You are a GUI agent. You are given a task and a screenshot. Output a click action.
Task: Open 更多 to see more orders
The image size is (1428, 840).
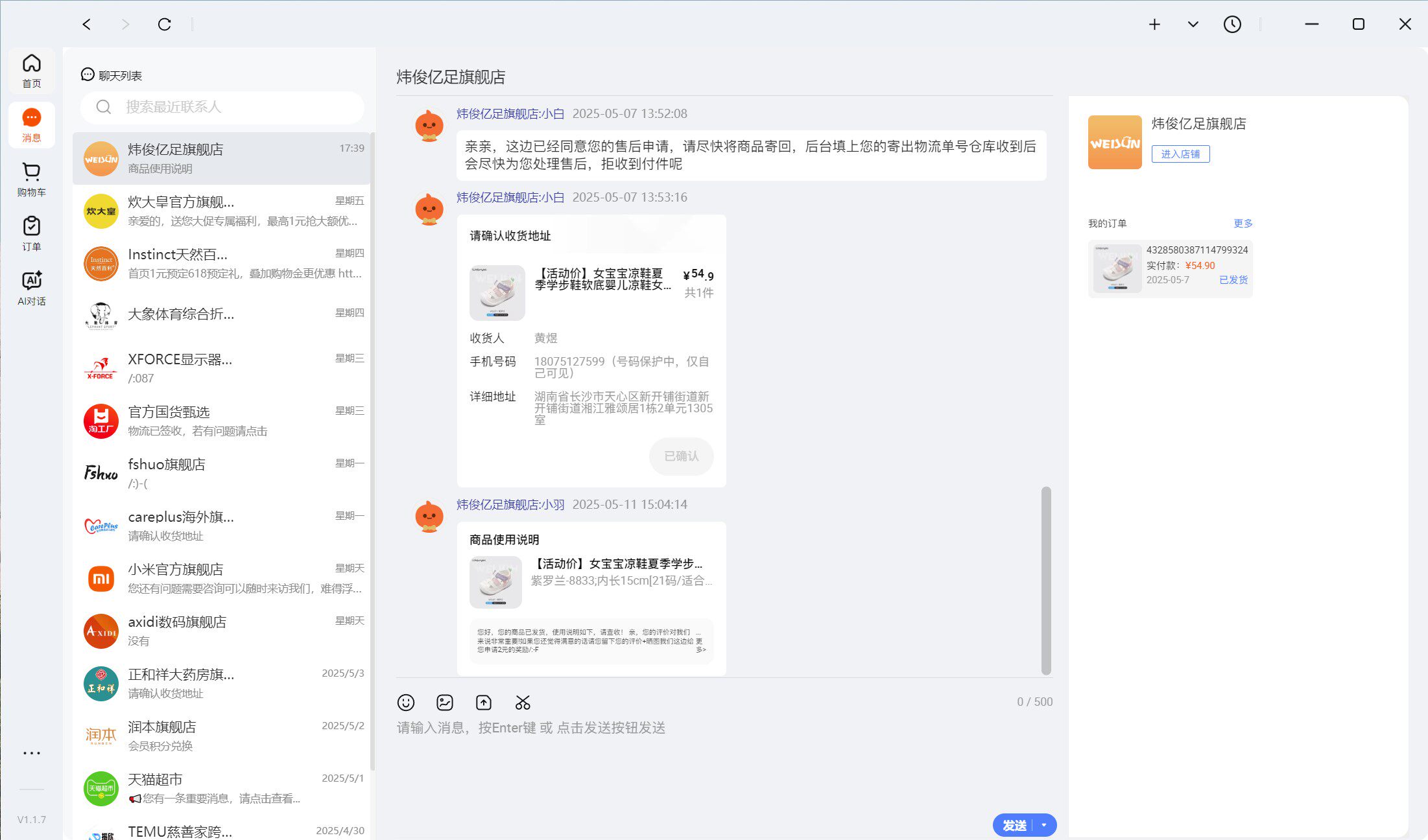[1243, 223]
